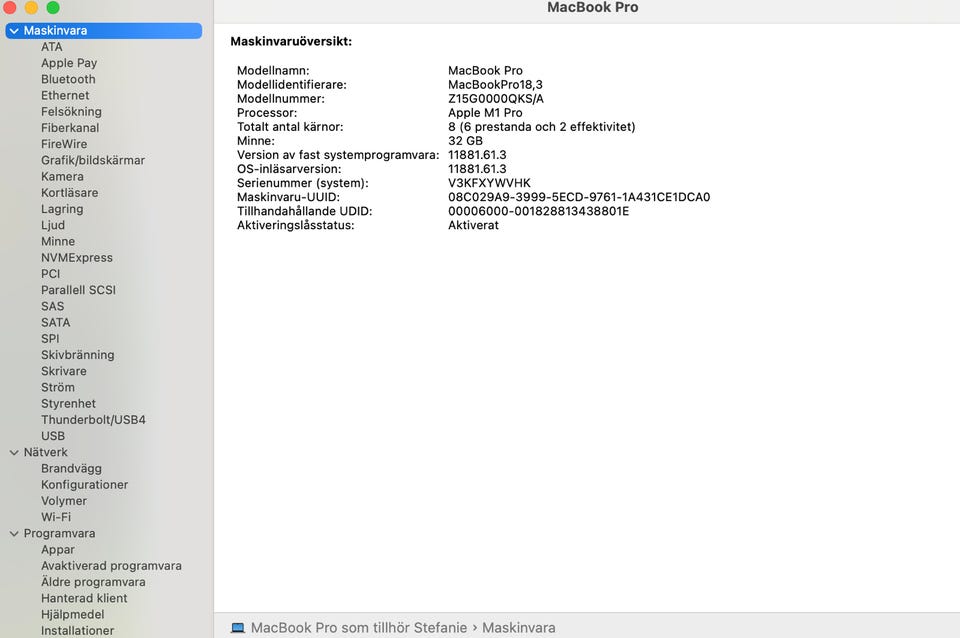
Task: Open Appar under Programvara
Action: click(x=58, y=550)
